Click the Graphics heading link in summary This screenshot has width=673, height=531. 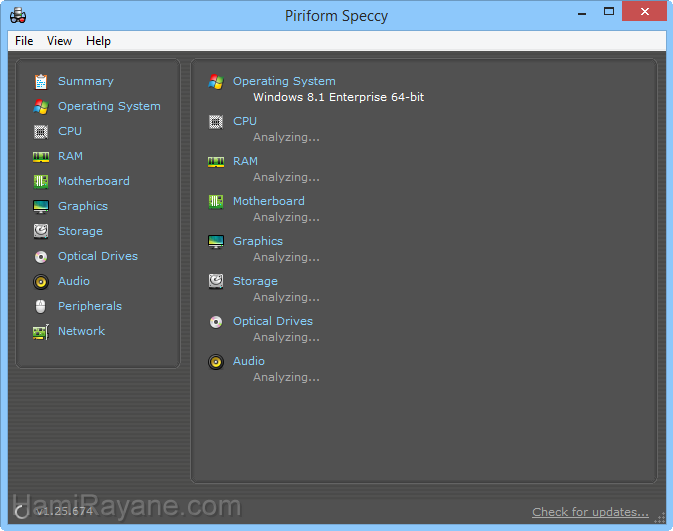coord(258,241)
